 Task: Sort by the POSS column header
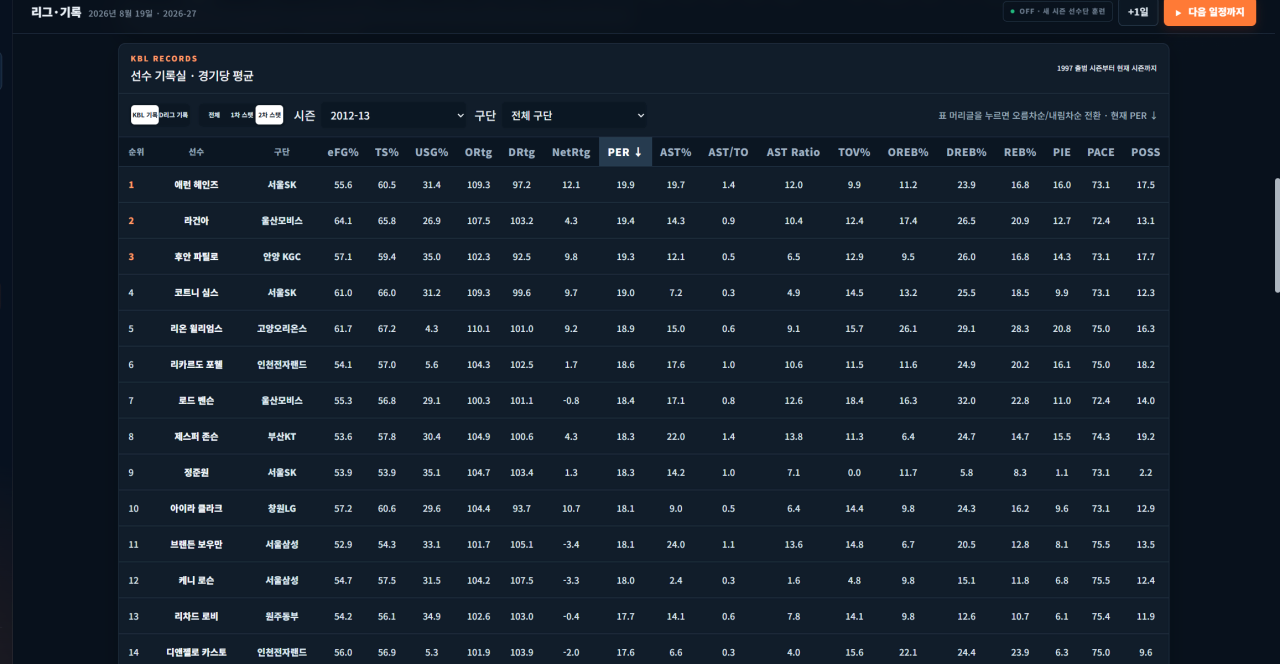(1146, 152)
